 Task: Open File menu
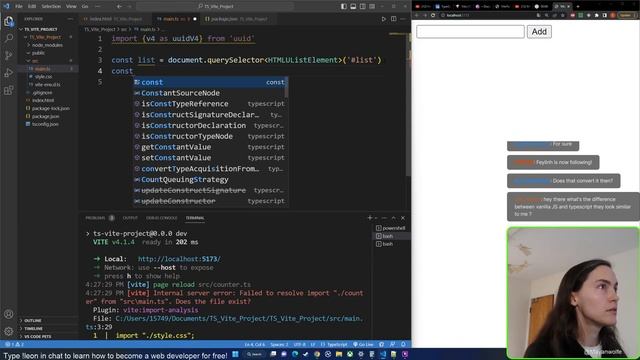[19, 7]
